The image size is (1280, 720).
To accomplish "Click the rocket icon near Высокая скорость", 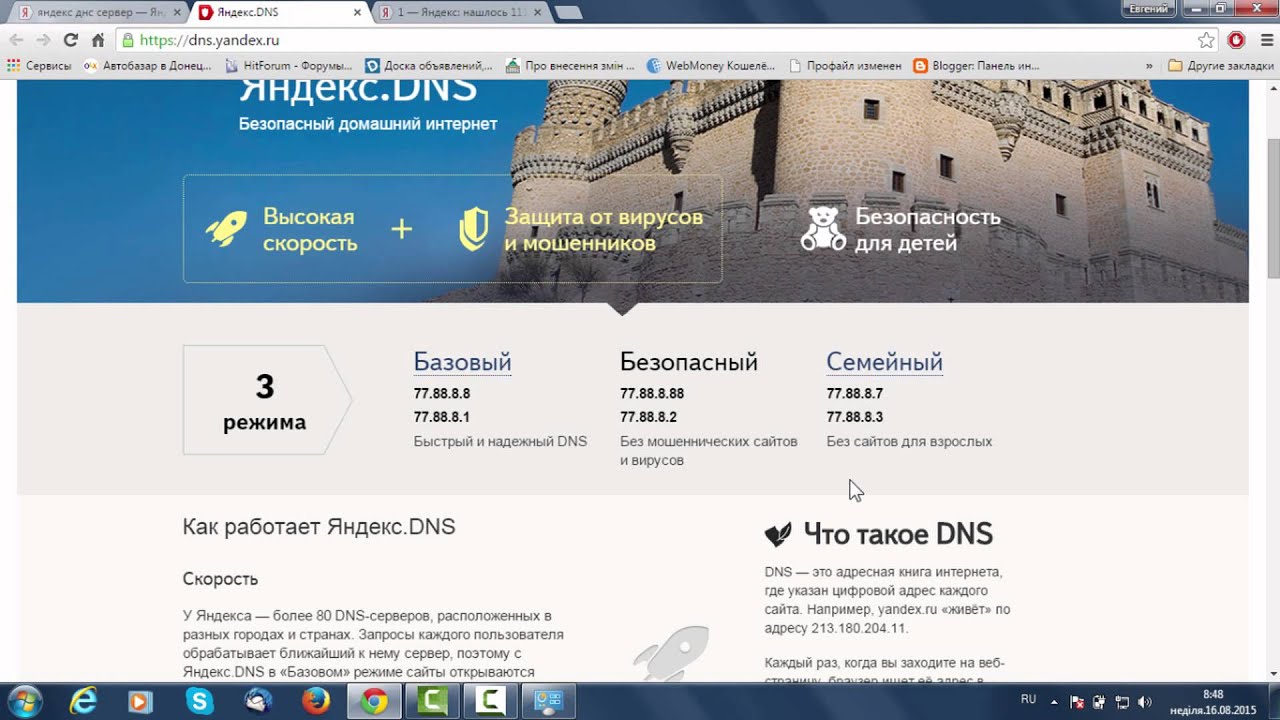I will pos(226,229).
